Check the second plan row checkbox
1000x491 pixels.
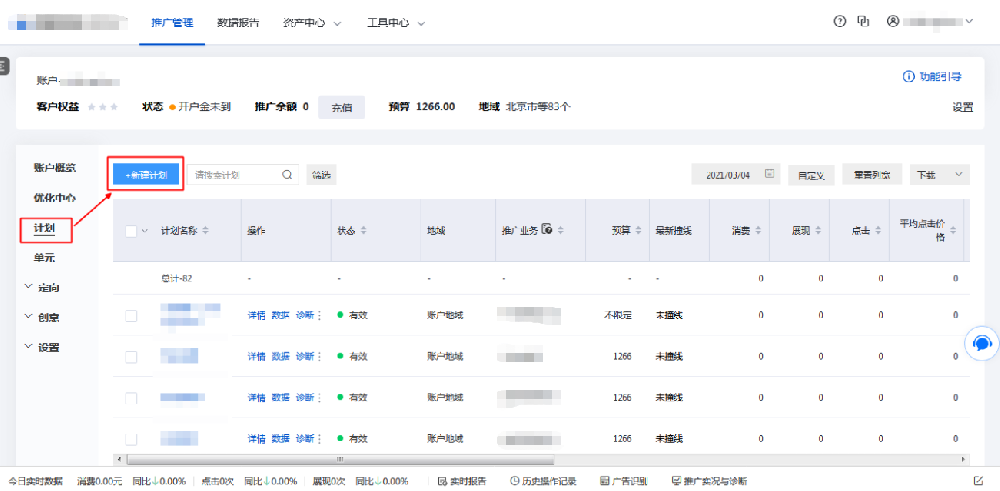131,357
